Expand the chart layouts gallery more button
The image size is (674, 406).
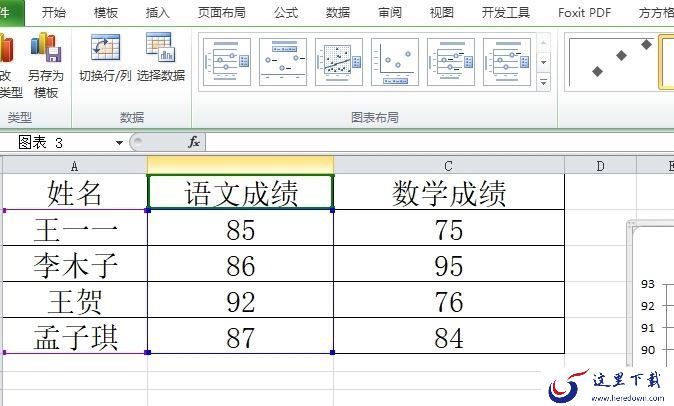543,82
